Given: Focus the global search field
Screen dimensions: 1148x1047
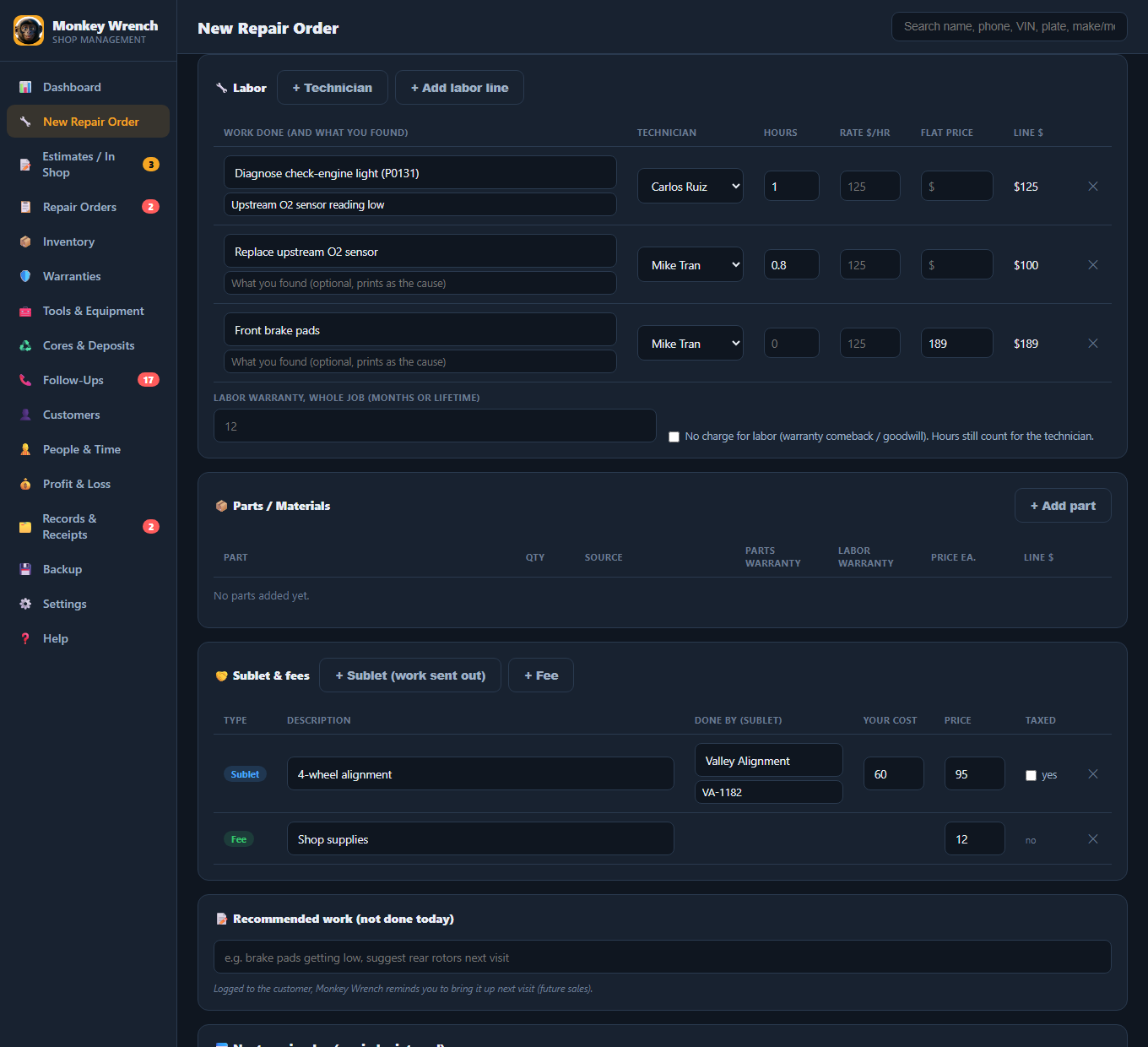Looking at the screenshot, I should tap(1010, 27).
